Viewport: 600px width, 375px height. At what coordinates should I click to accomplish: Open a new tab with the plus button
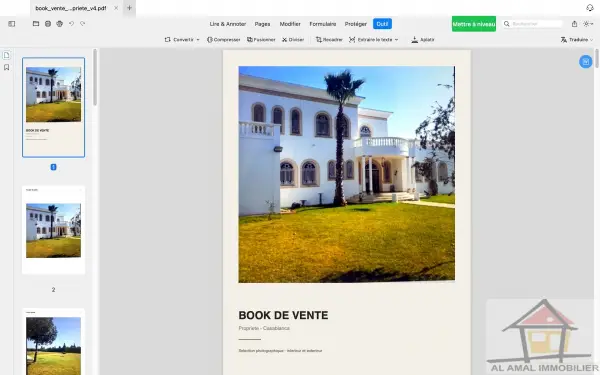(x=129, y=8)
